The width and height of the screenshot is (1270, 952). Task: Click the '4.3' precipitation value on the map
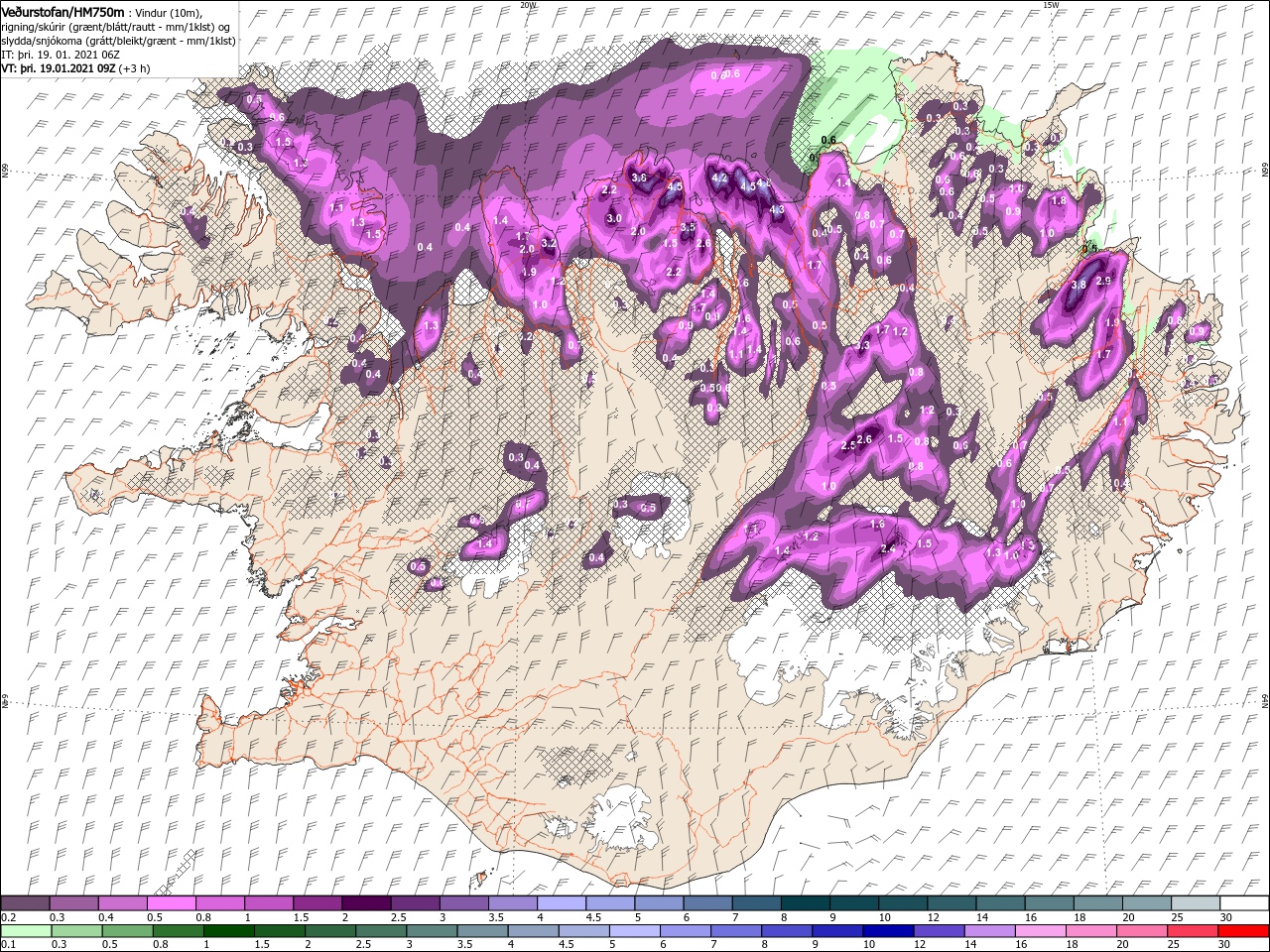[x=777, y=209]
